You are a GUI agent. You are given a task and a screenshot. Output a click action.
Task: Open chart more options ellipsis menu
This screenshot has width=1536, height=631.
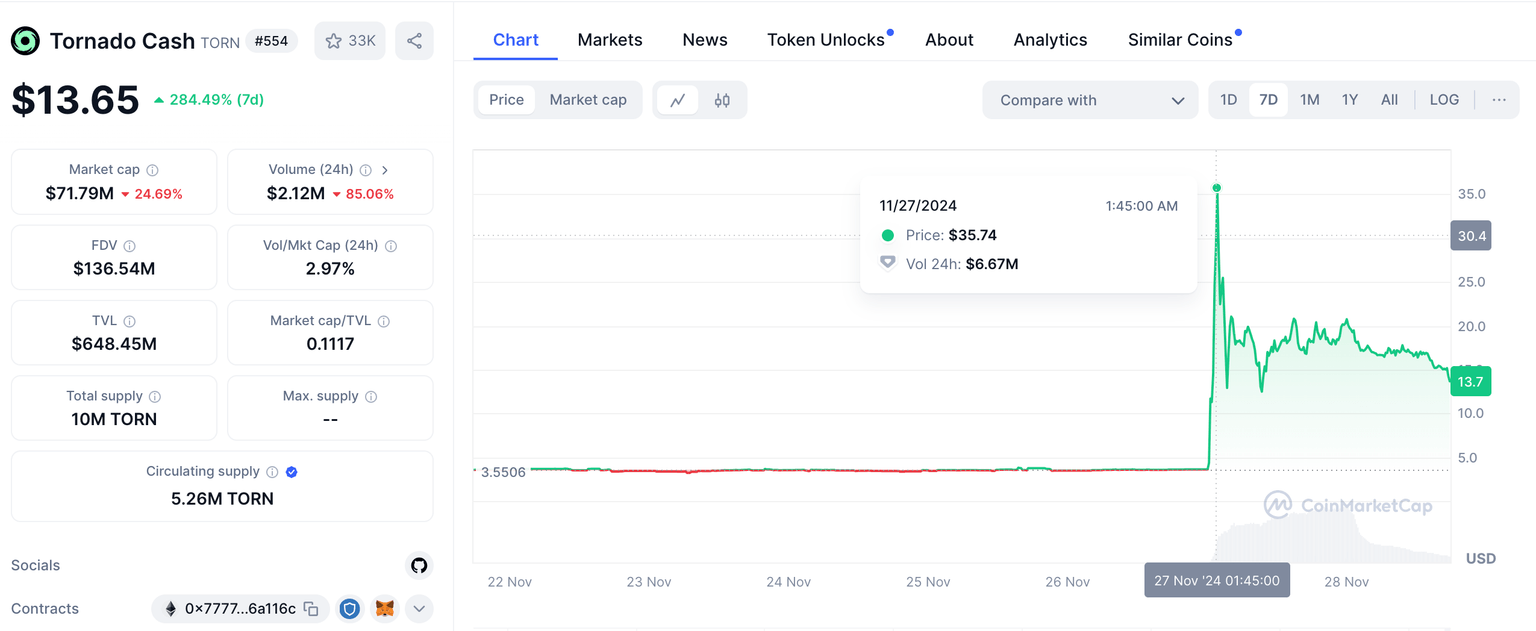[x=1498, y=100]
